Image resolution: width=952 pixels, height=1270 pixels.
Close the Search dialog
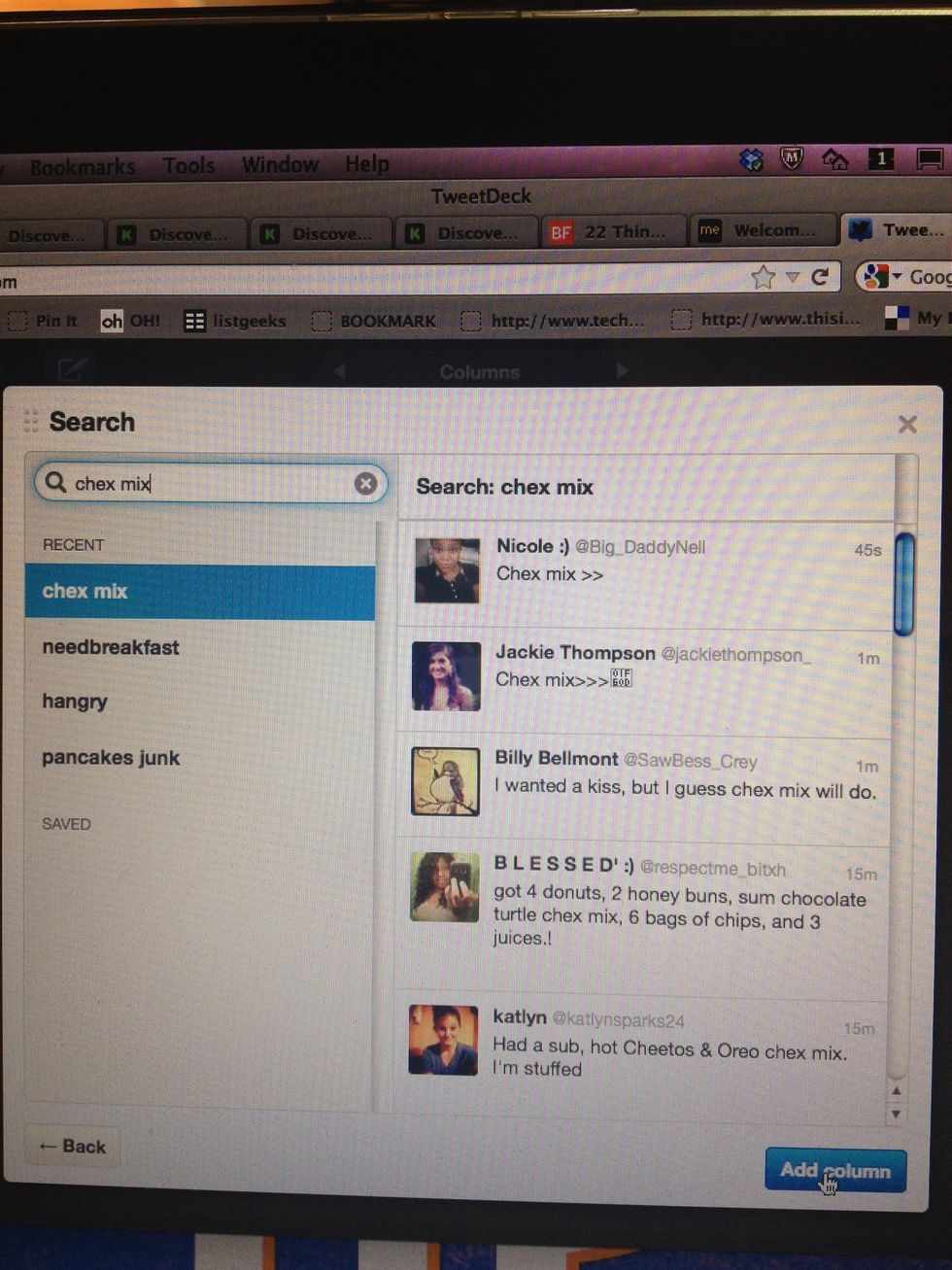[907, 425]
